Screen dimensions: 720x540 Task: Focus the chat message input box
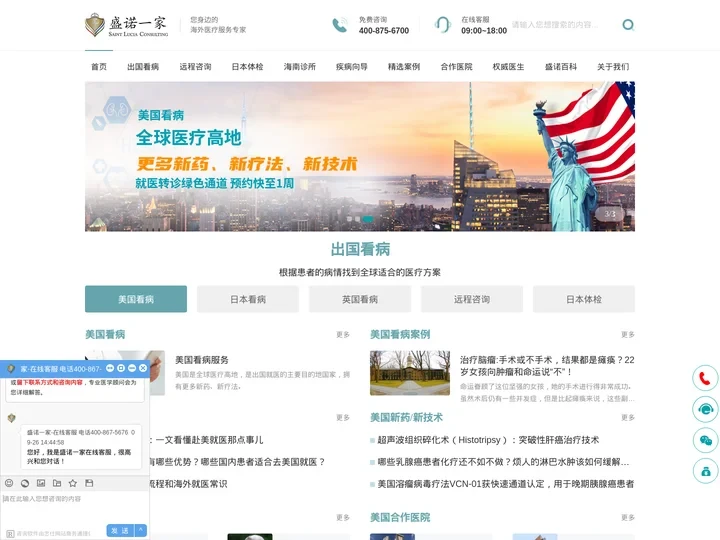click(74, 507)
